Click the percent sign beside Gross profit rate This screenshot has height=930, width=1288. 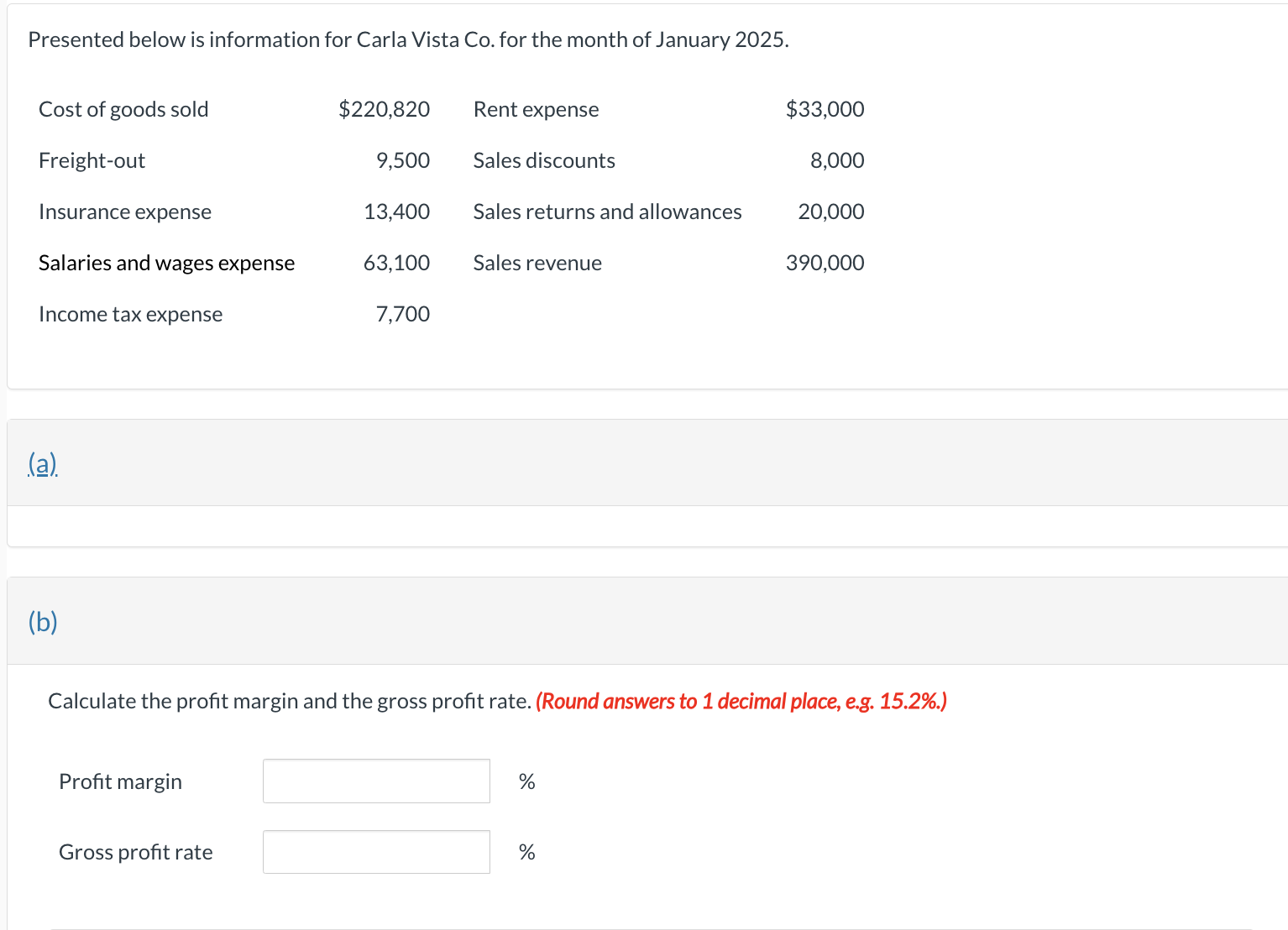(x=526, y=851)
